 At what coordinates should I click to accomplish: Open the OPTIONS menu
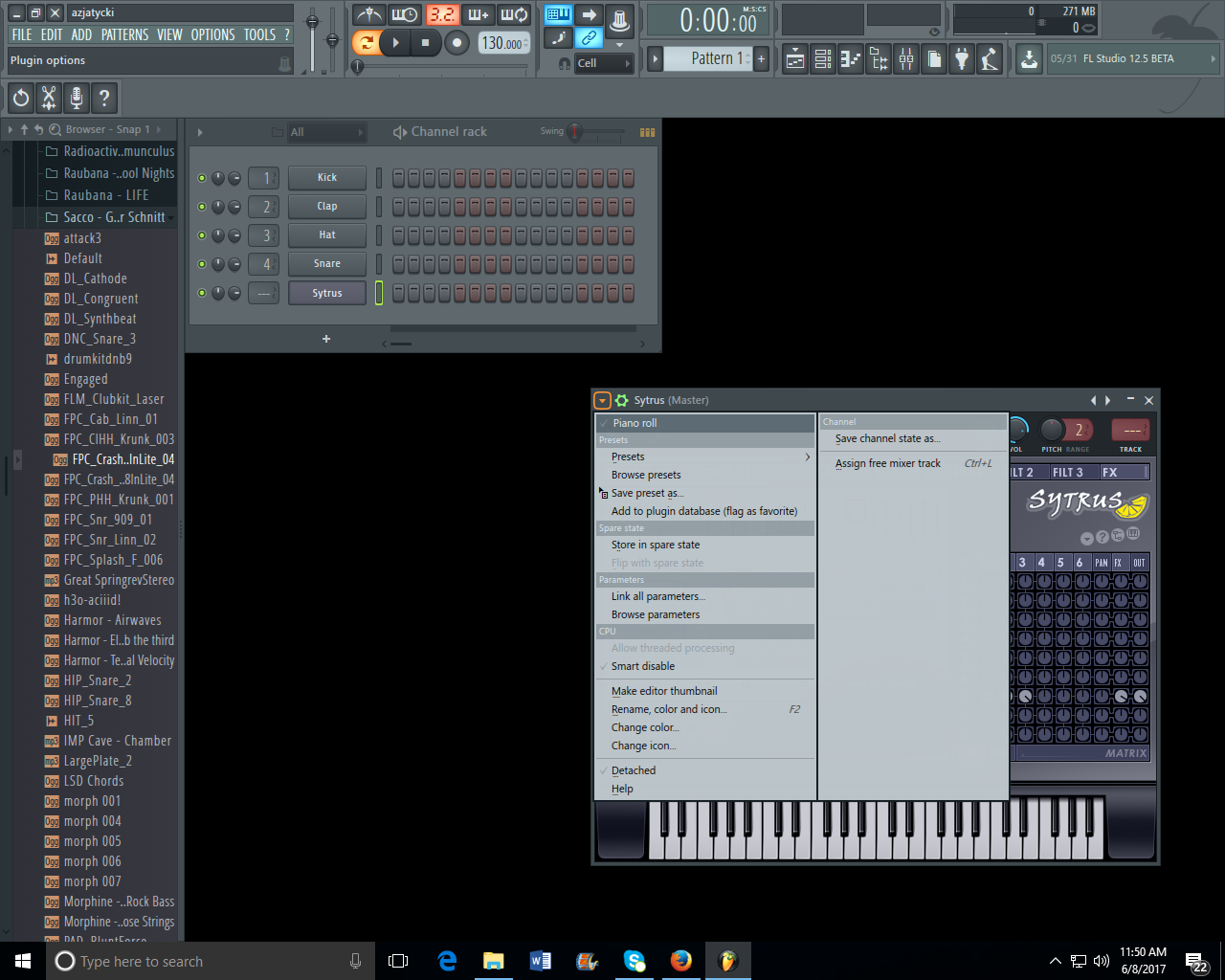coord(212,34)
